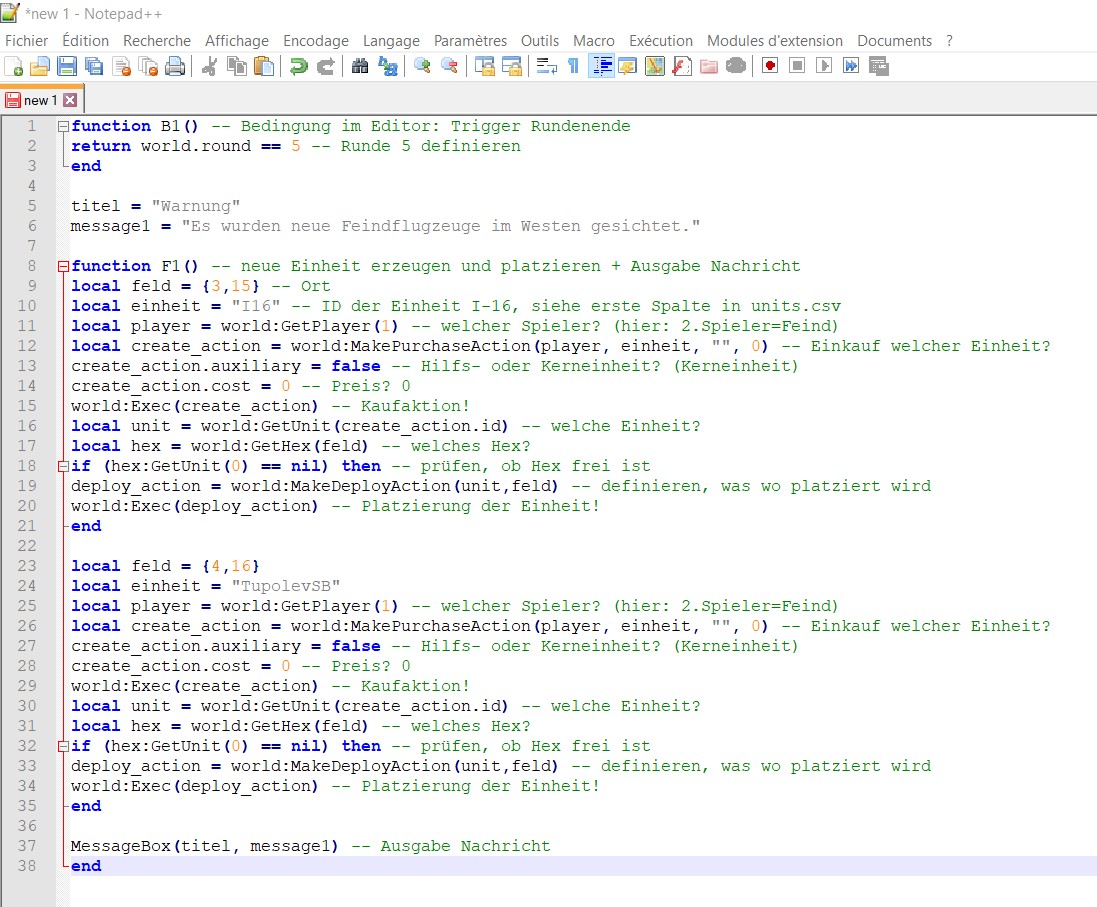Click run macro multiple times icon
The image size is (1097, 907).
coord(851,66)
